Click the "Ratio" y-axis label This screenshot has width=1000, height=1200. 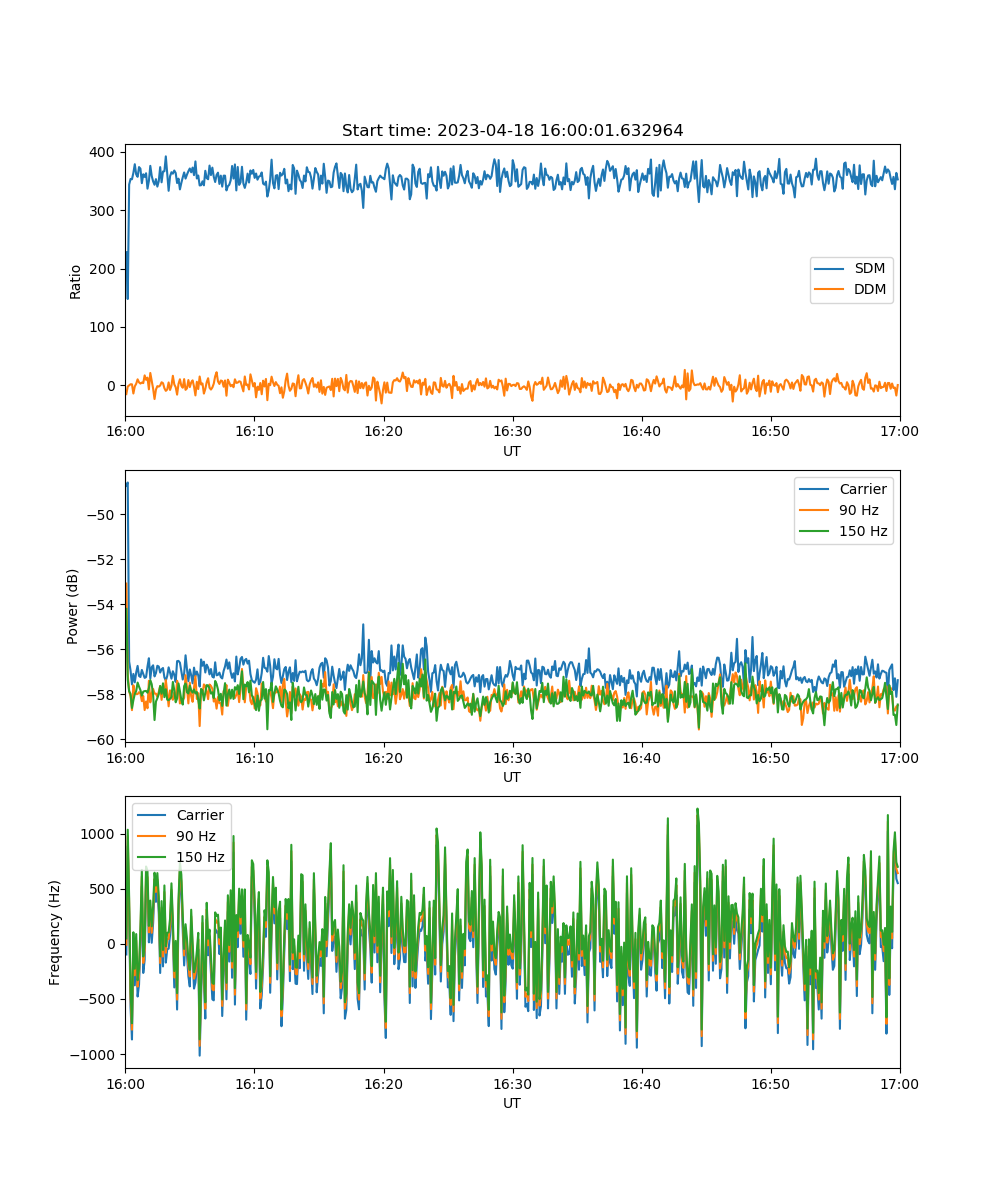click(76, 281)
